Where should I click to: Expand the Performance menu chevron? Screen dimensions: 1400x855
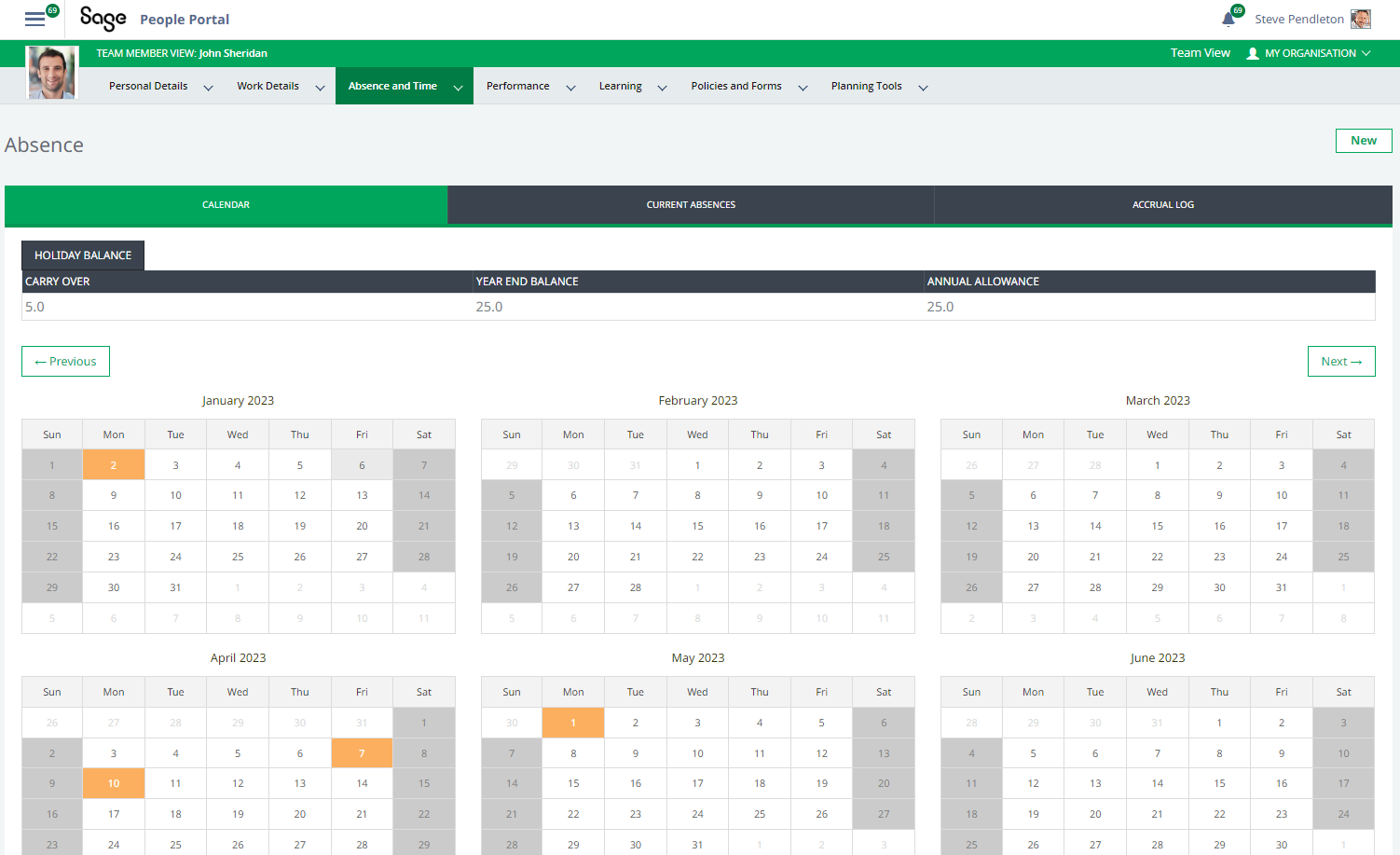point(570,88)
